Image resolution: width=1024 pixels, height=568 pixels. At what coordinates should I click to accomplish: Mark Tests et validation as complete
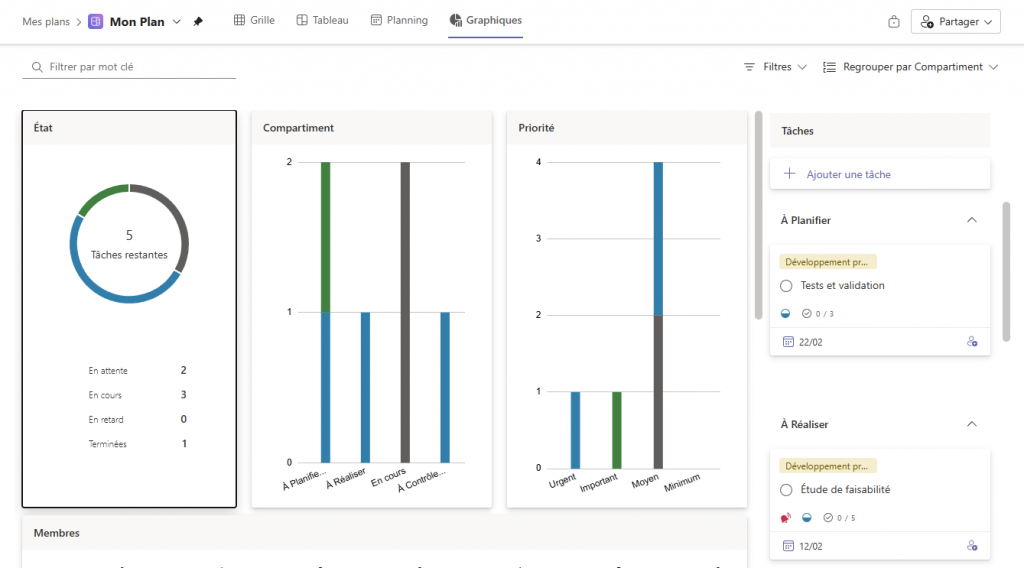pyautogui.click(x=786, y=286)
